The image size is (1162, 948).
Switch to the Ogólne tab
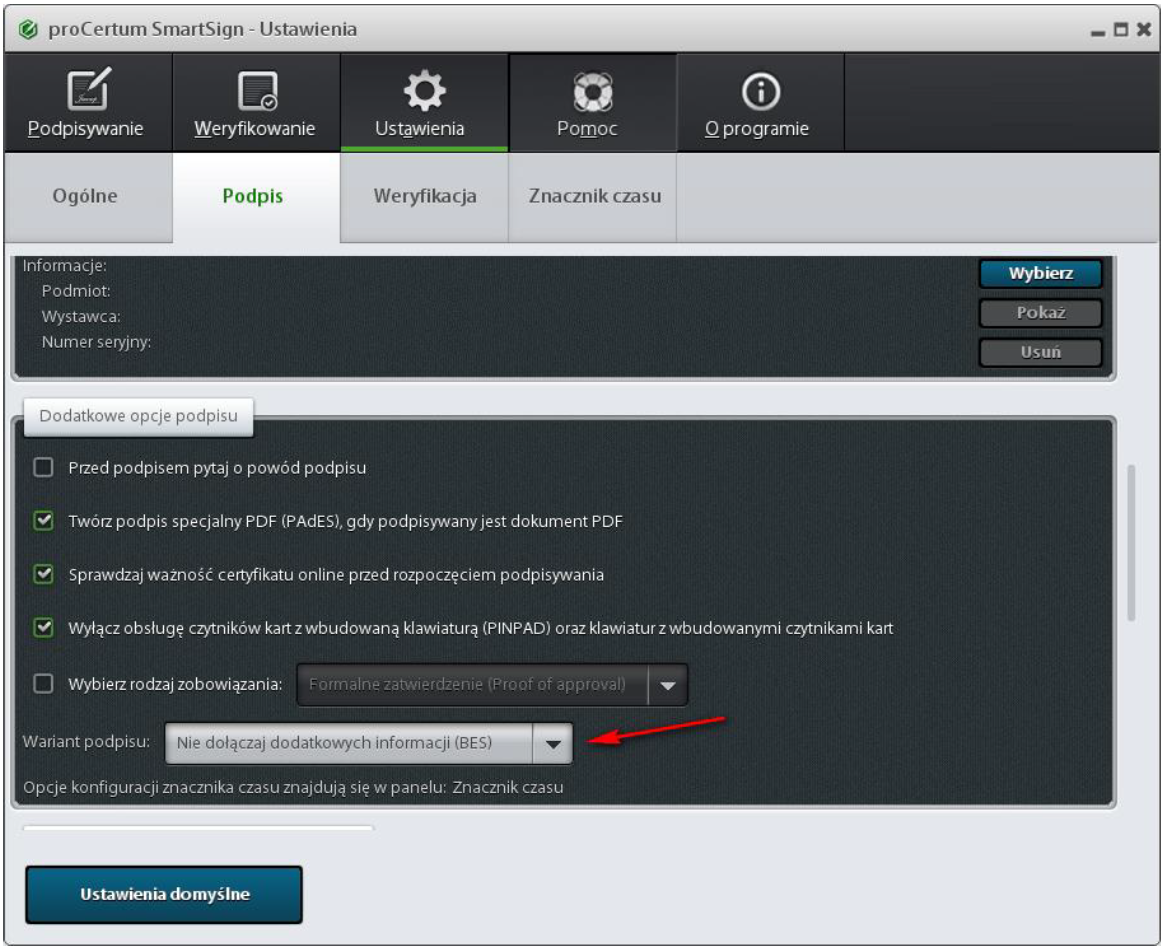tap(88, 196)
